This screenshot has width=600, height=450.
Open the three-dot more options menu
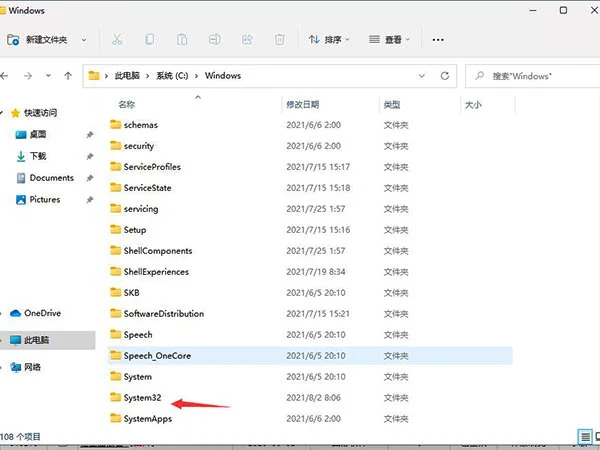[438, 40]
